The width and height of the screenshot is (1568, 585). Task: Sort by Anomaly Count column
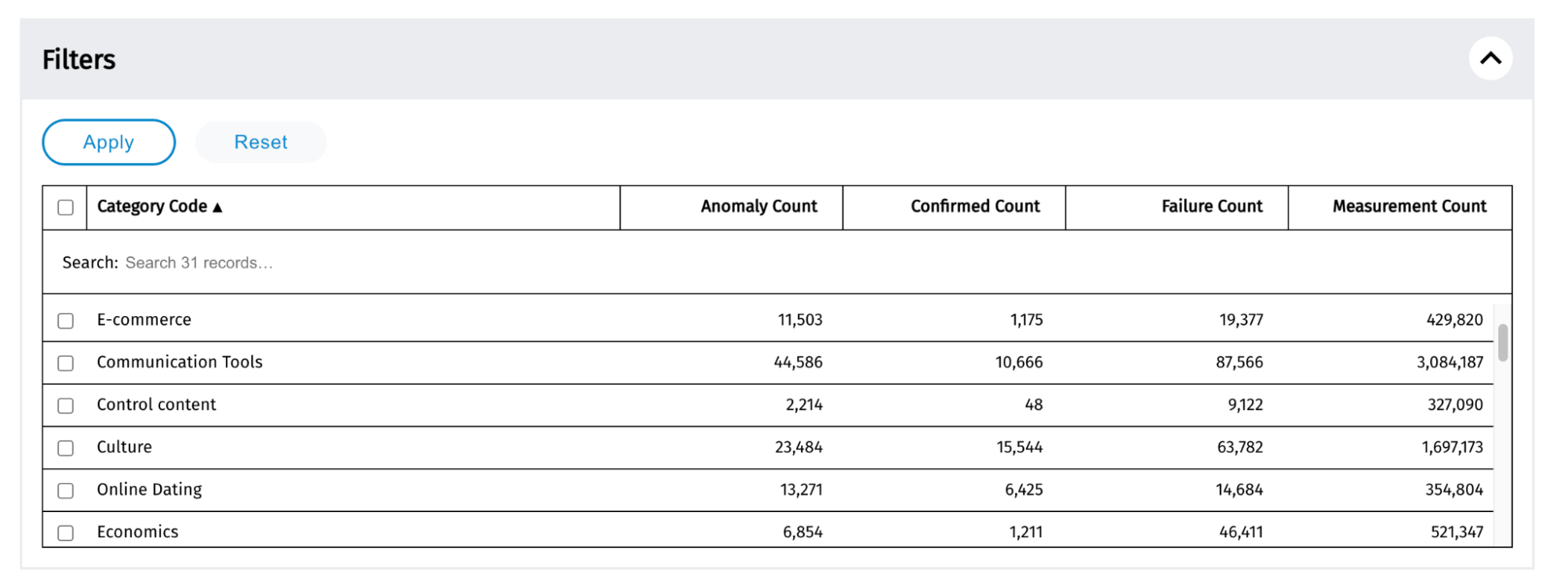coord(758,206)
